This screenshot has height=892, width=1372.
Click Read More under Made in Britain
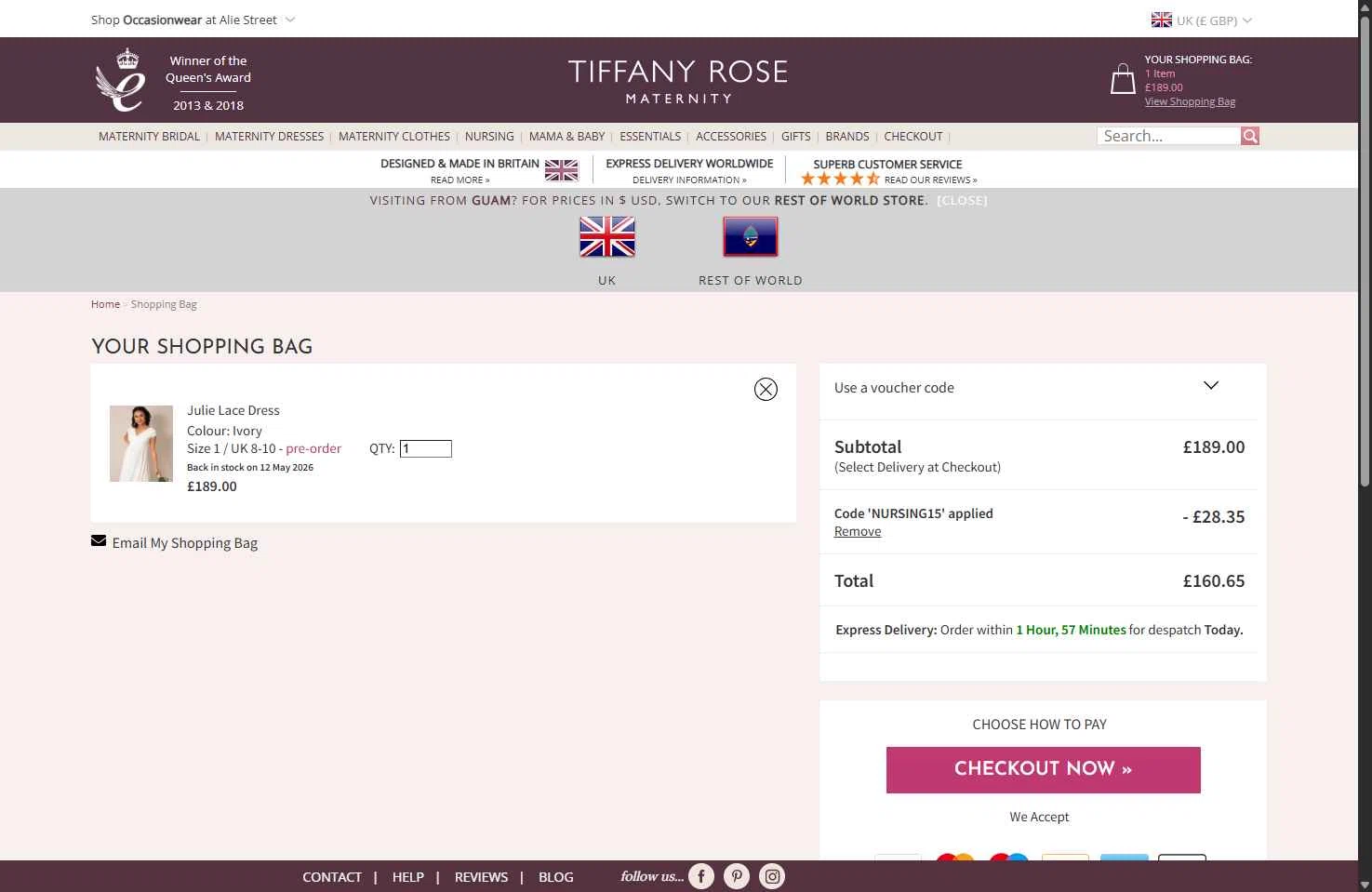point(460,180)
